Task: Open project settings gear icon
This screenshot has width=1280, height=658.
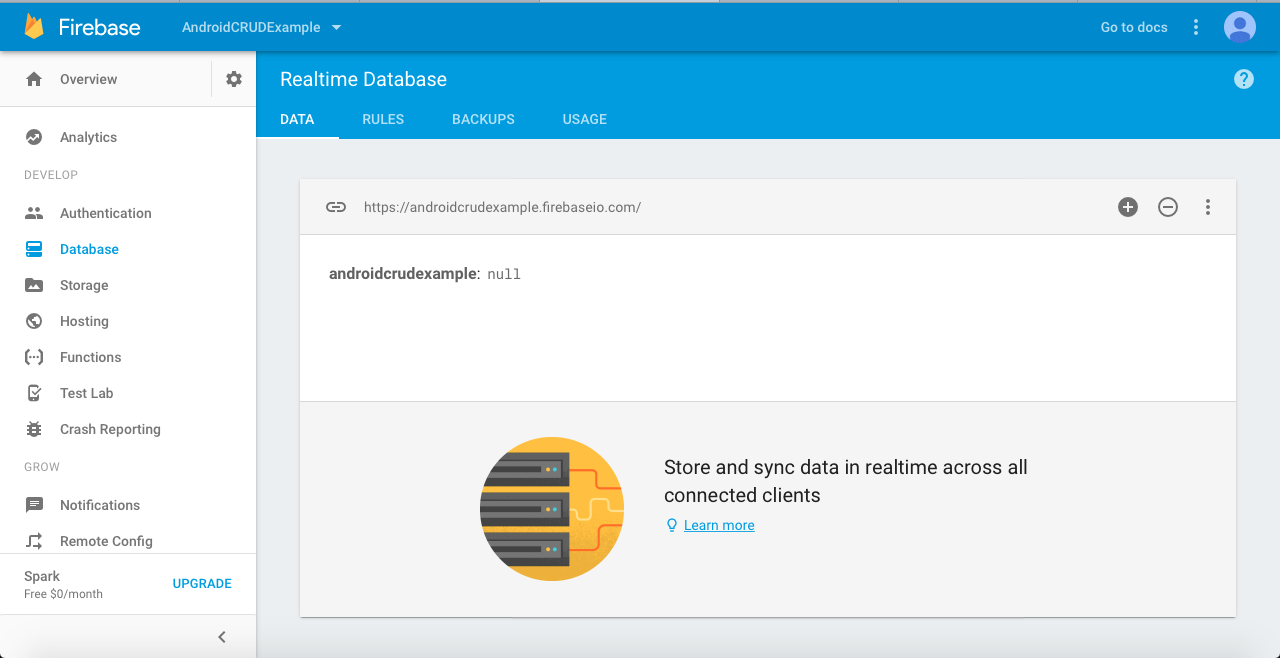Action: coord(234,79)
